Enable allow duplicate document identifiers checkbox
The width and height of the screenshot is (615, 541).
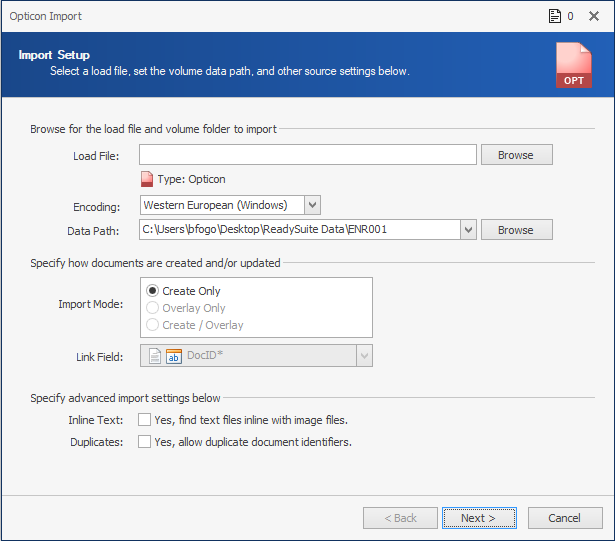(x=144, y=442)
